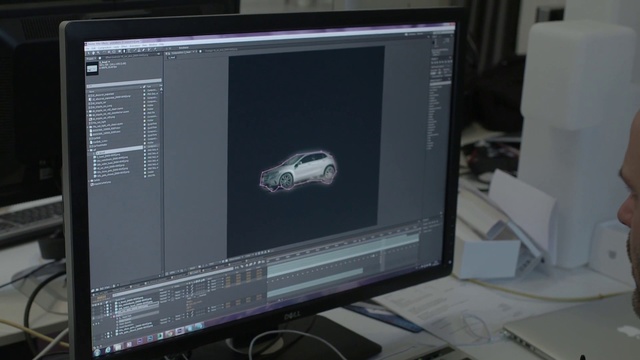Select the highlighted 5_final item in Project list
Screen dimensions: 640x360
pyautogui.click(x=118, y=150)
